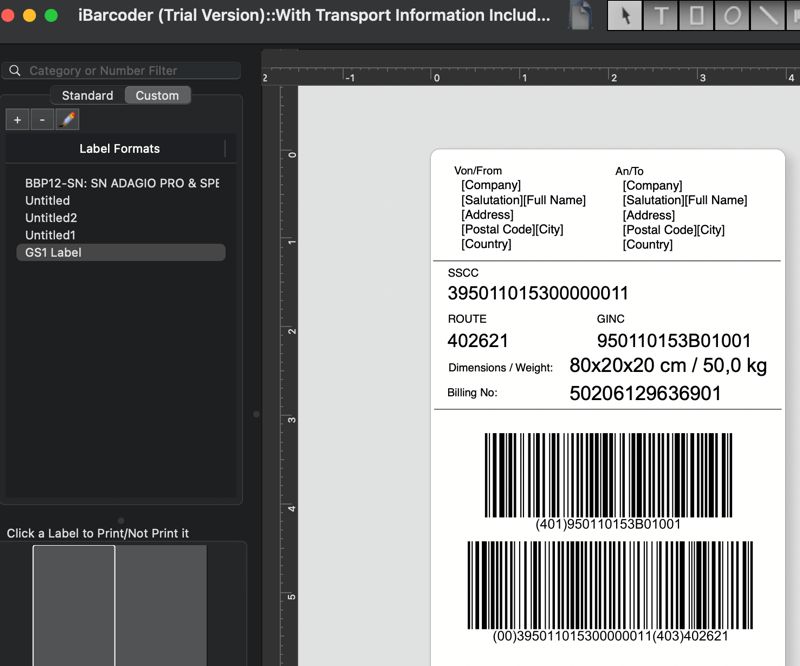
Task: Select the oval drawing tool
Action: tap(730, 16)
